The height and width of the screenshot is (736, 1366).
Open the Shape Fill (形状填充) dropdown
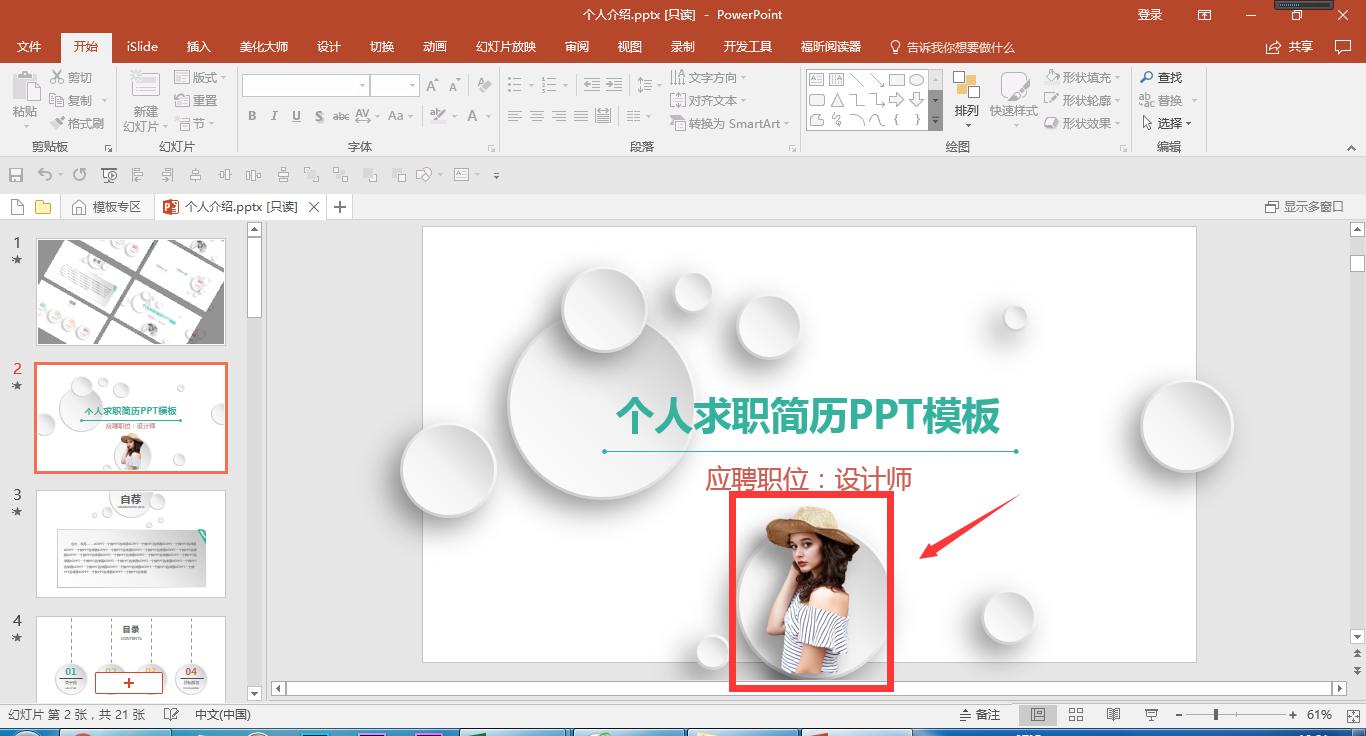tap(1084, 77)
